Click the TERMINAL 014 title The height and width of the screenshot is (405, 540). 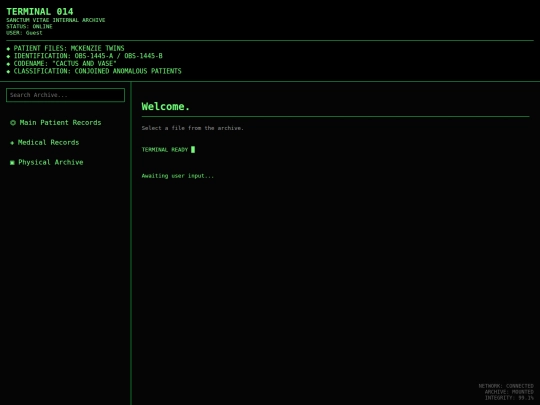click(40, 11)
